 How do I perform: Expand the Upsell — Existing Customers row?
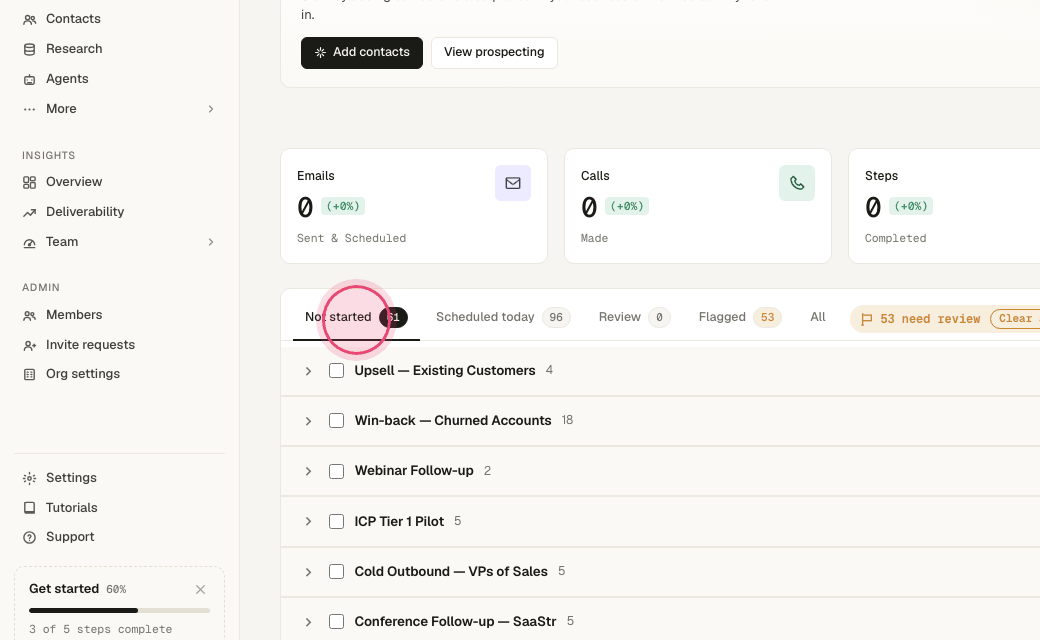308,371
